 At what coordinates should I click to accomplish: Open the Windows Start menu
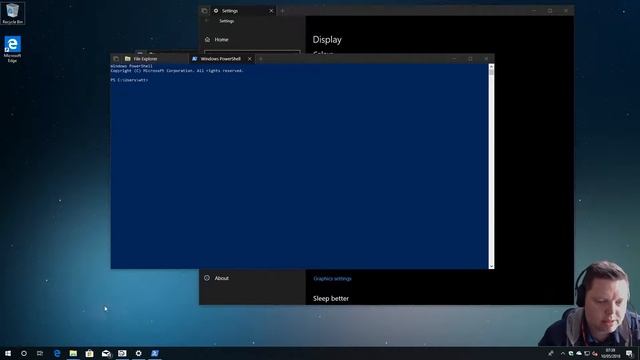(8, 353)
